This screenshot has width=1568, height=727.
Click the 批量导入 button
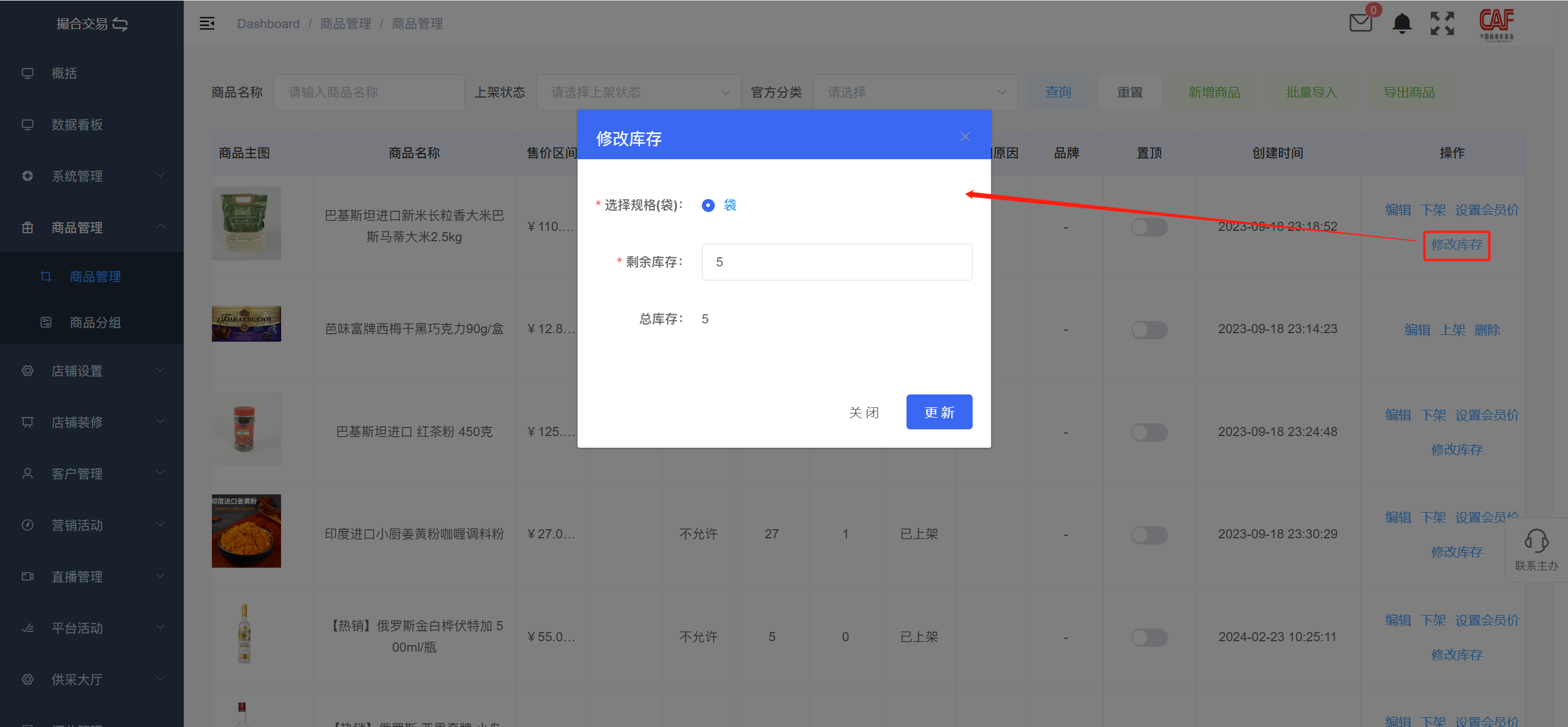click(x=1311, y=92)
